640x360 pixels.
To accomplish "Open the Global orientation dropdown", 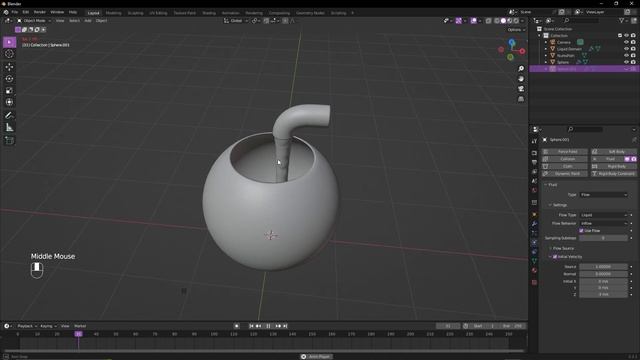I will [x=236, y=20].
